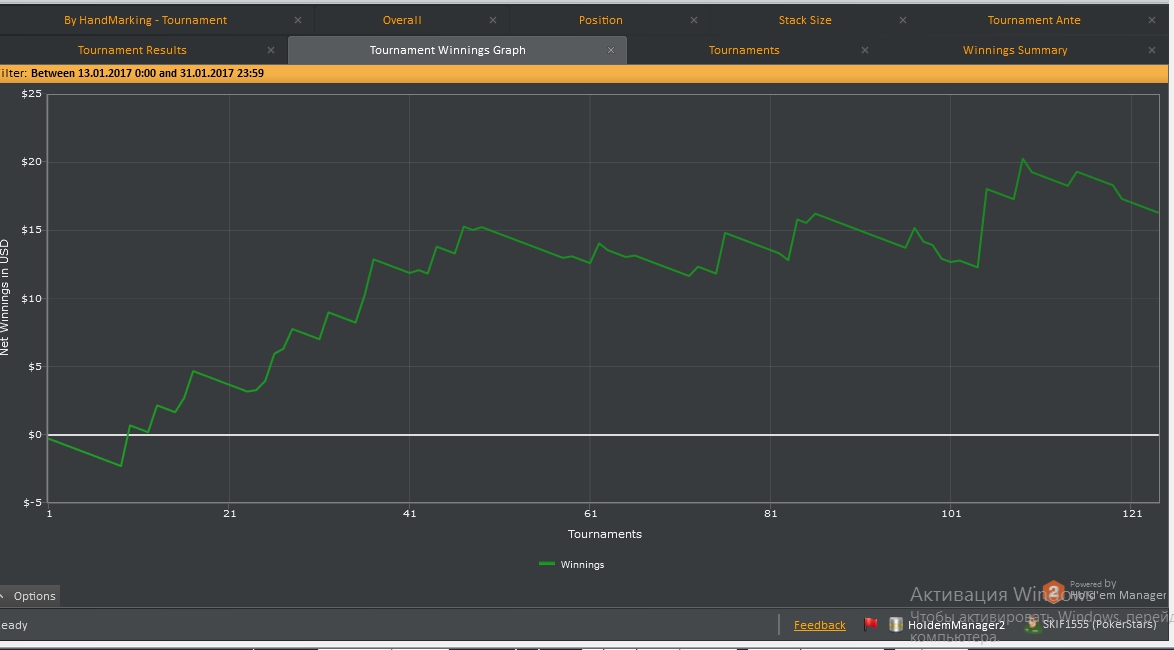Viewport: 1174px width, 650px height.
Task: Click the HoldemManager2 database icon
Action: tap(895, 625)
